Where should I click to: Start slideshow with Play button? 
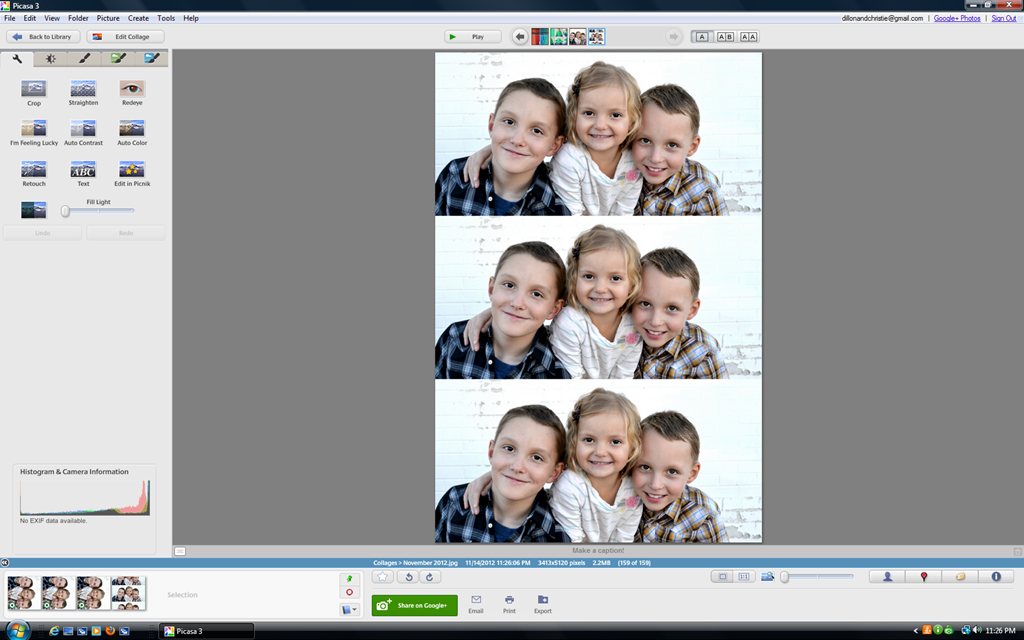tap(473, 37)
